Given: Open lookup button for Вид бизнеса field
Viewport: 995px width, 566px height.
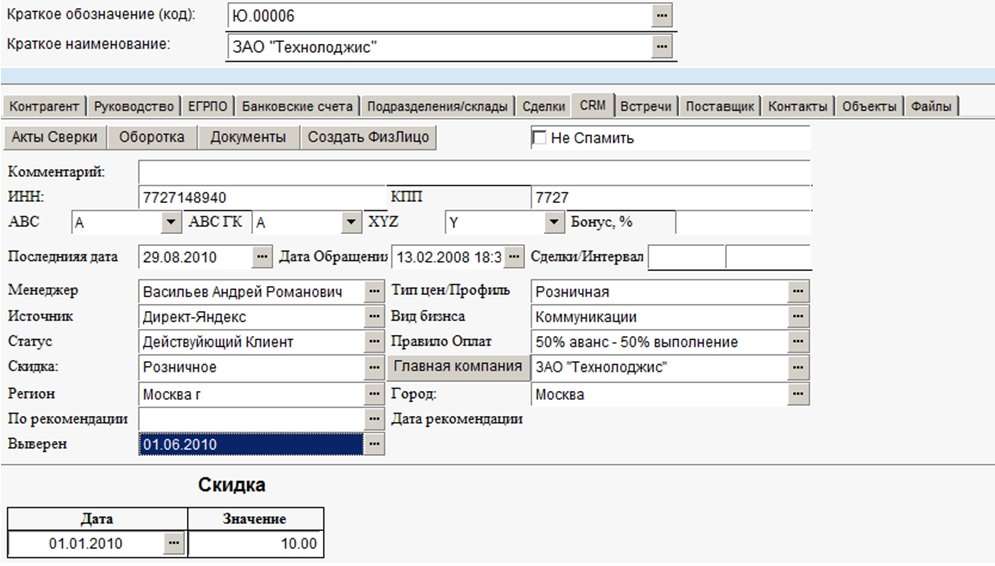Looking at the screenshot, I should (x=798, y=316).
